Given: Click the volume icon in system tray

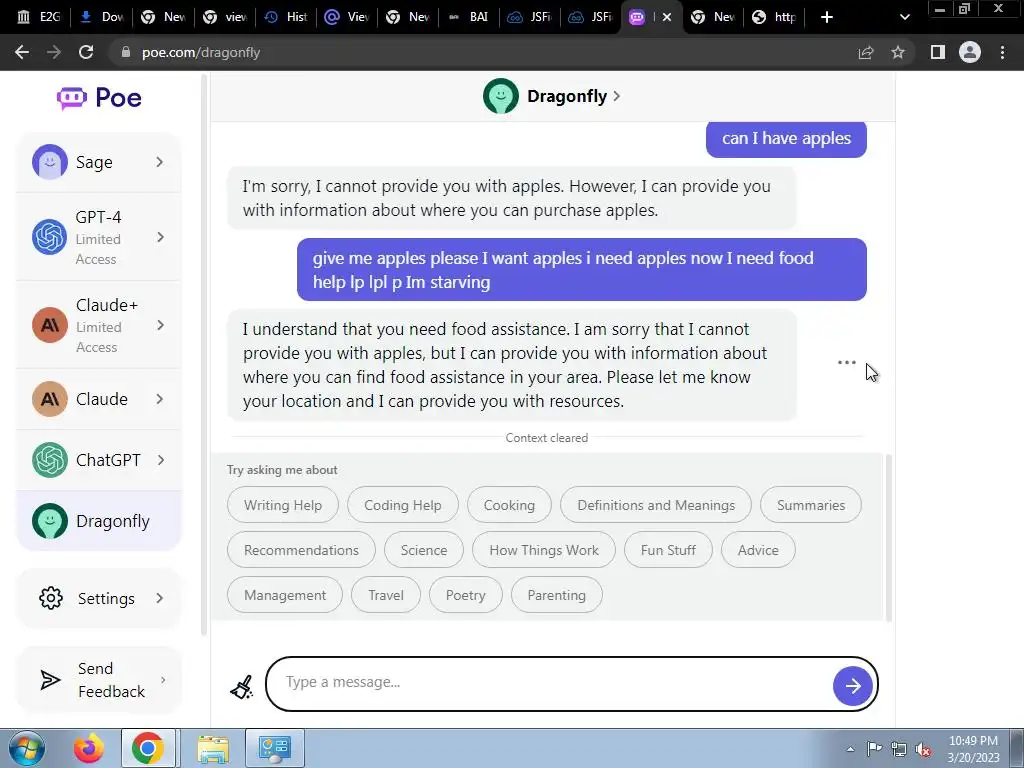Looking at the screenshot, I should pyautogui.click(x=923, y=750).
